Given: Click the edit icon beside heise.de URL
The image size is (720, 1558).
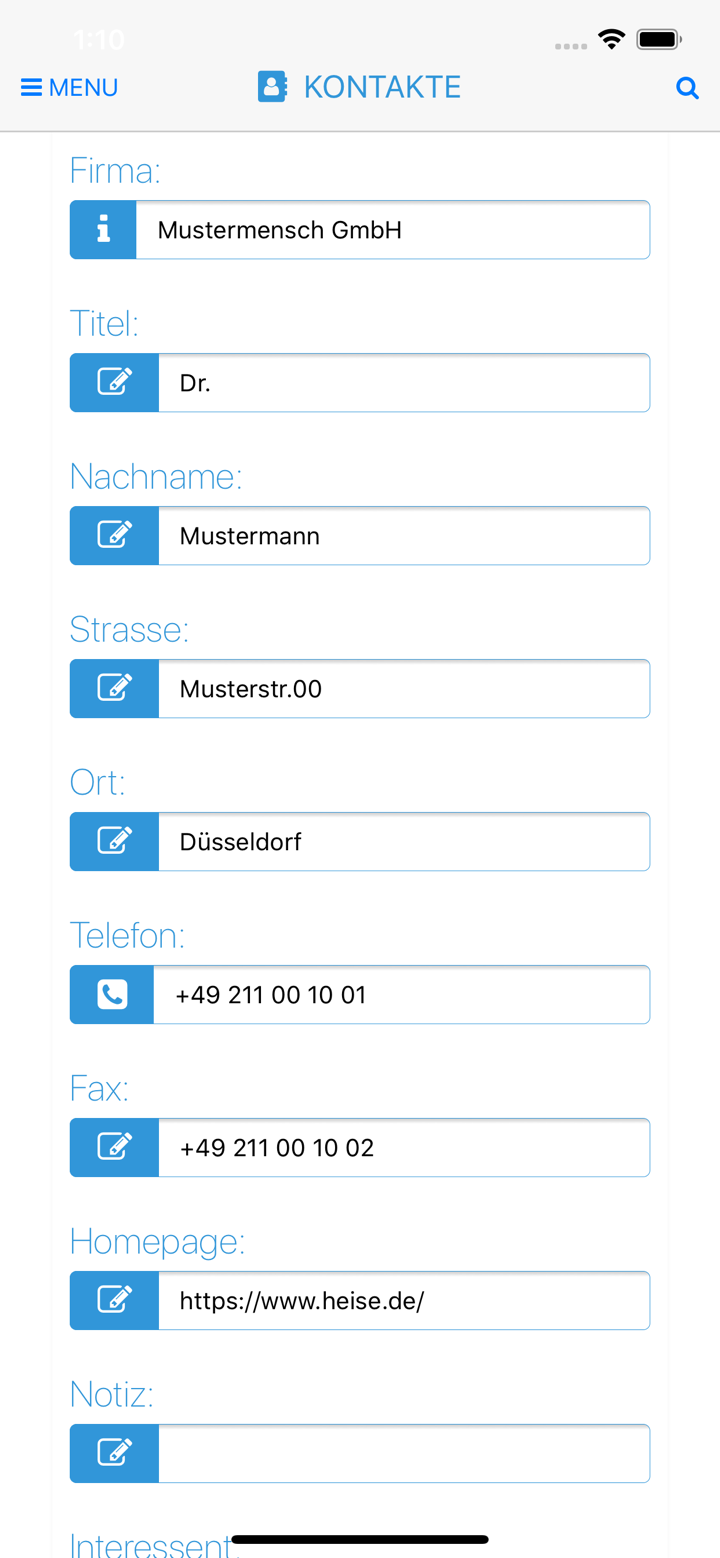Looking at the screenshot, I should point(114,1301).
